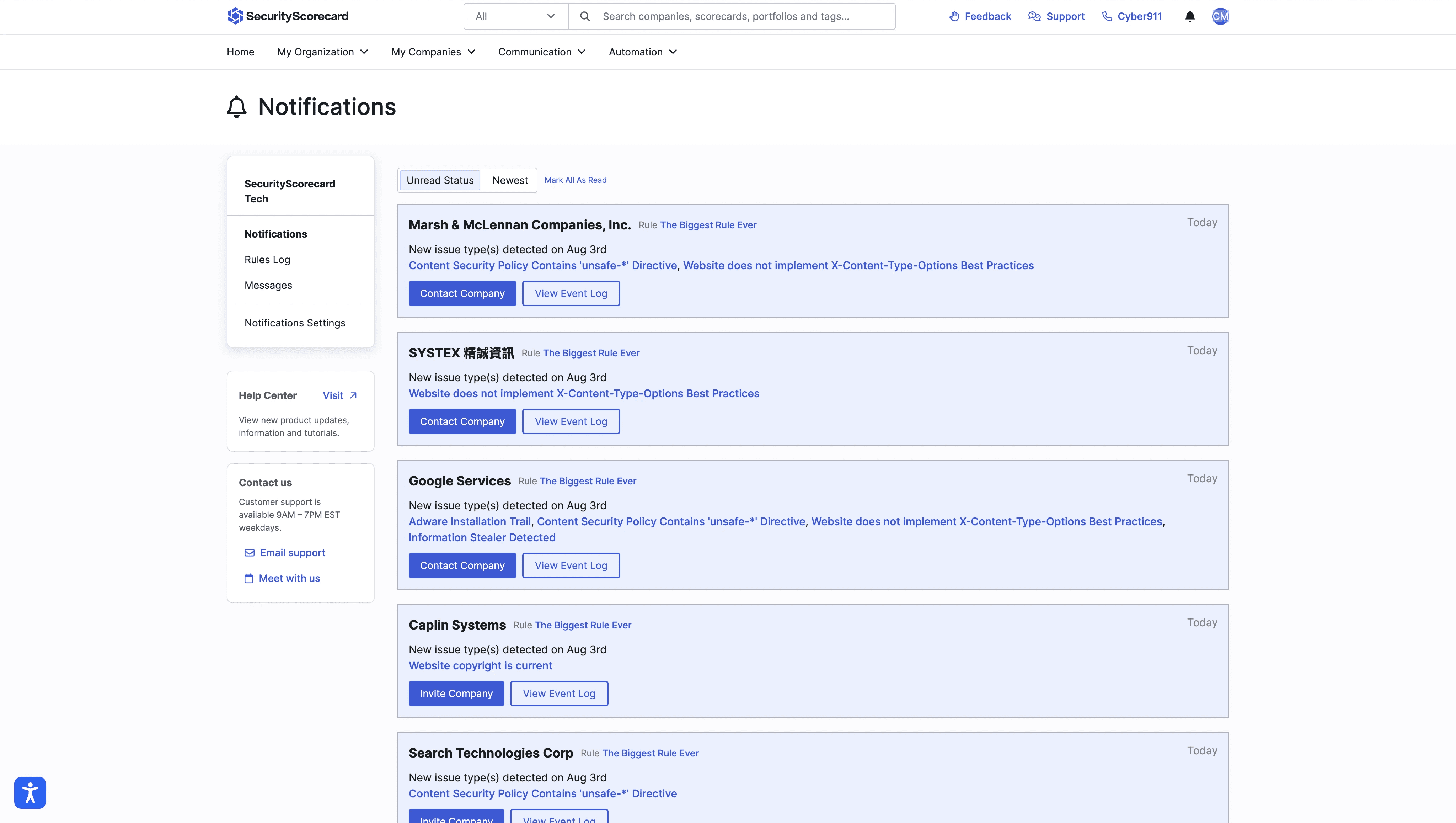The image size is (1456, 823).
Task: Click View Event Log for Caplin Systems
Action: tap(558, 694)
